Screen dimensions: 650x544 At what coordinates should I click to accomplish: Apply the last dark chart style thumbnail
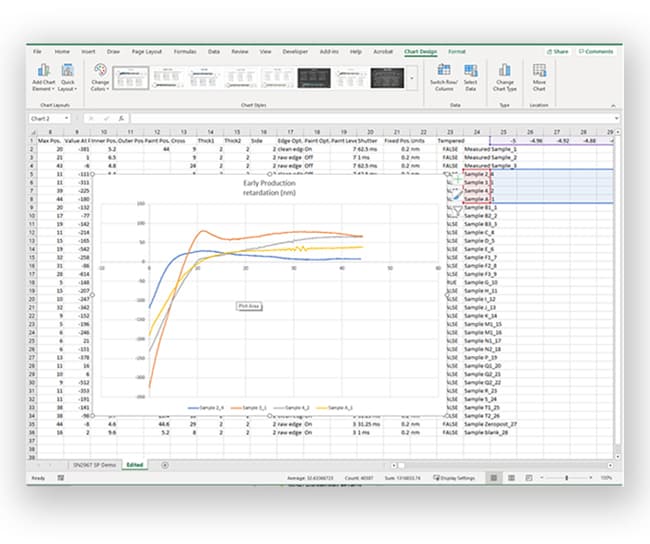pyautogui.click(x=387, y=78)
